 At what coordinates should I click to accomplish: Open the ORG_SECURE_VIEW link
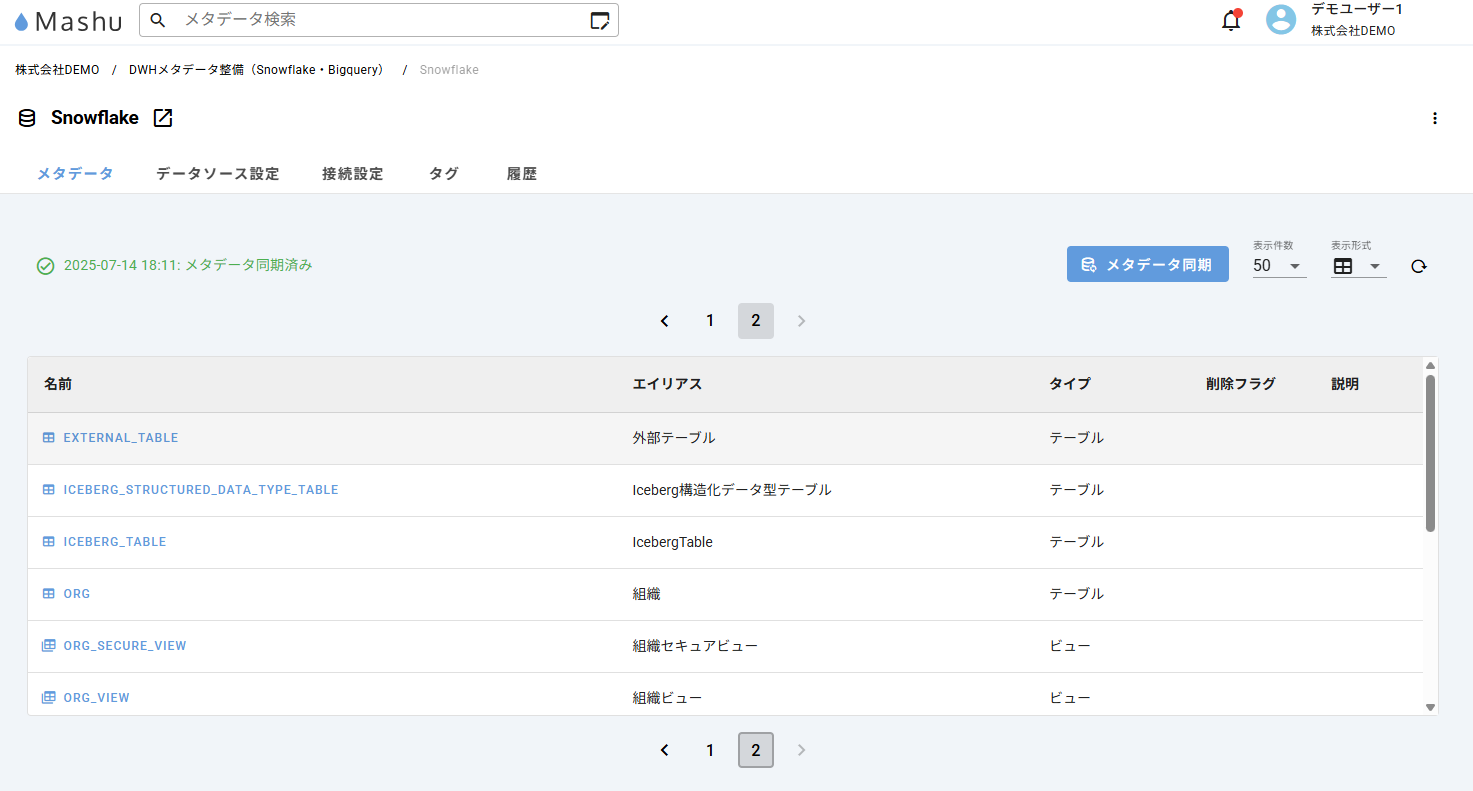(125, 646)
